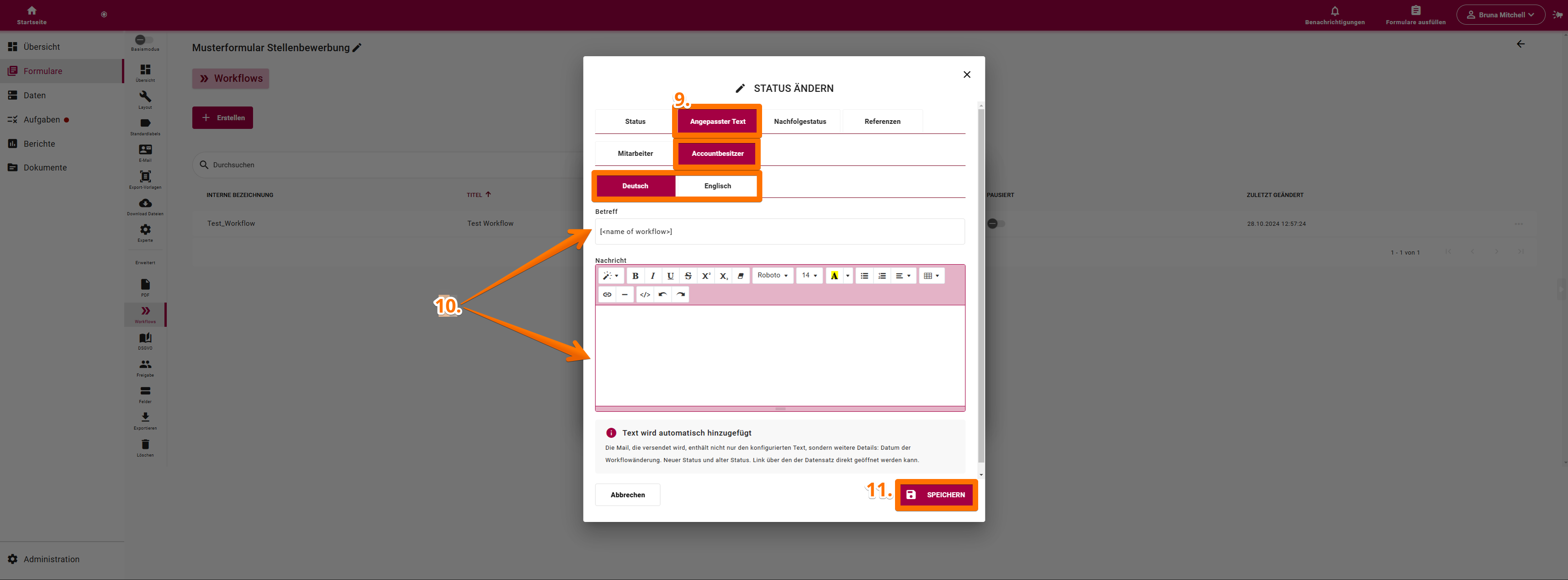Redo edit in message editor
This screenshot has width=1568, height=580.
tap(681, 295)
